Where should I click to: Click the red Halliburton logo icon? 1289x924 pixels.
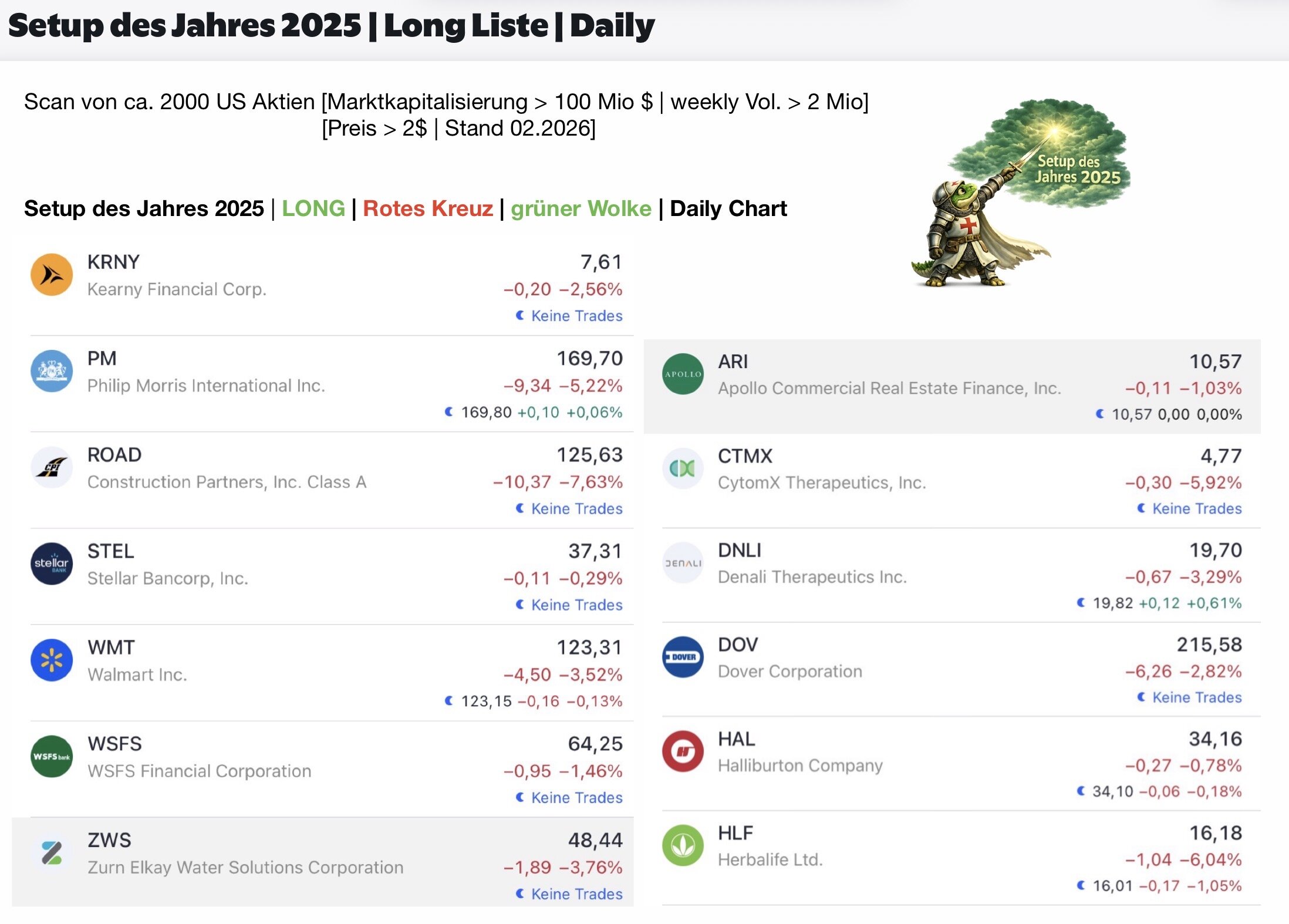point(683,751)
